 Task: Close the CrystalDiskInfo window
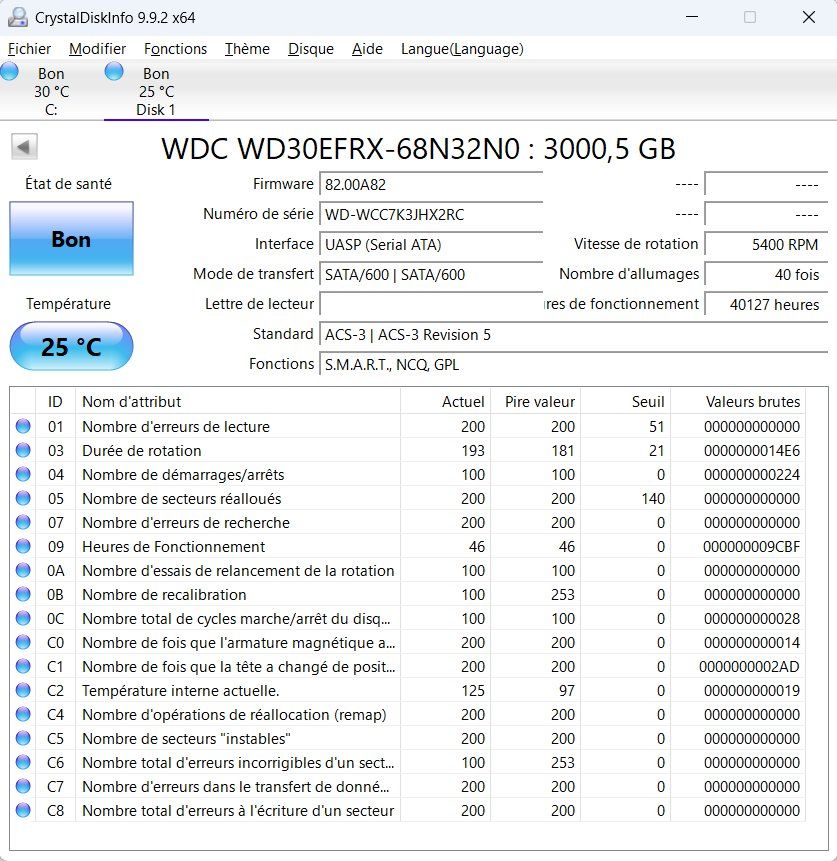pos(808,17)
